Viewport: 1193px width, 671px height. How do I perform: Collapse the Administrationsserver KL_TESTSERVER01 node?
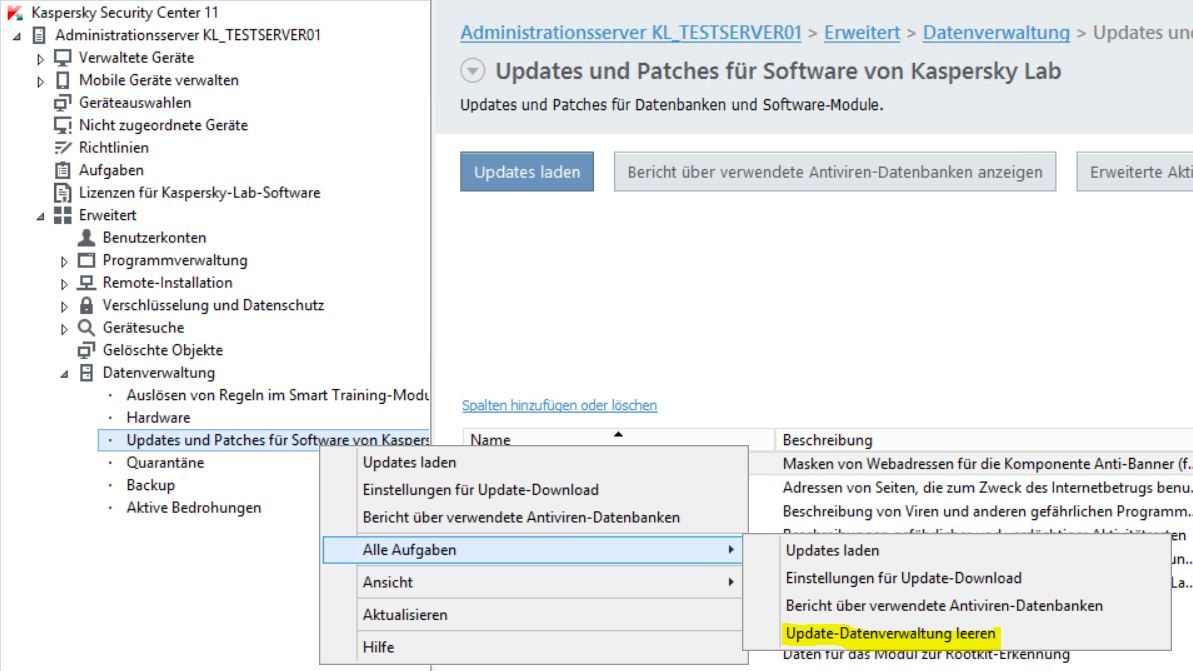(x=17, y=36)
